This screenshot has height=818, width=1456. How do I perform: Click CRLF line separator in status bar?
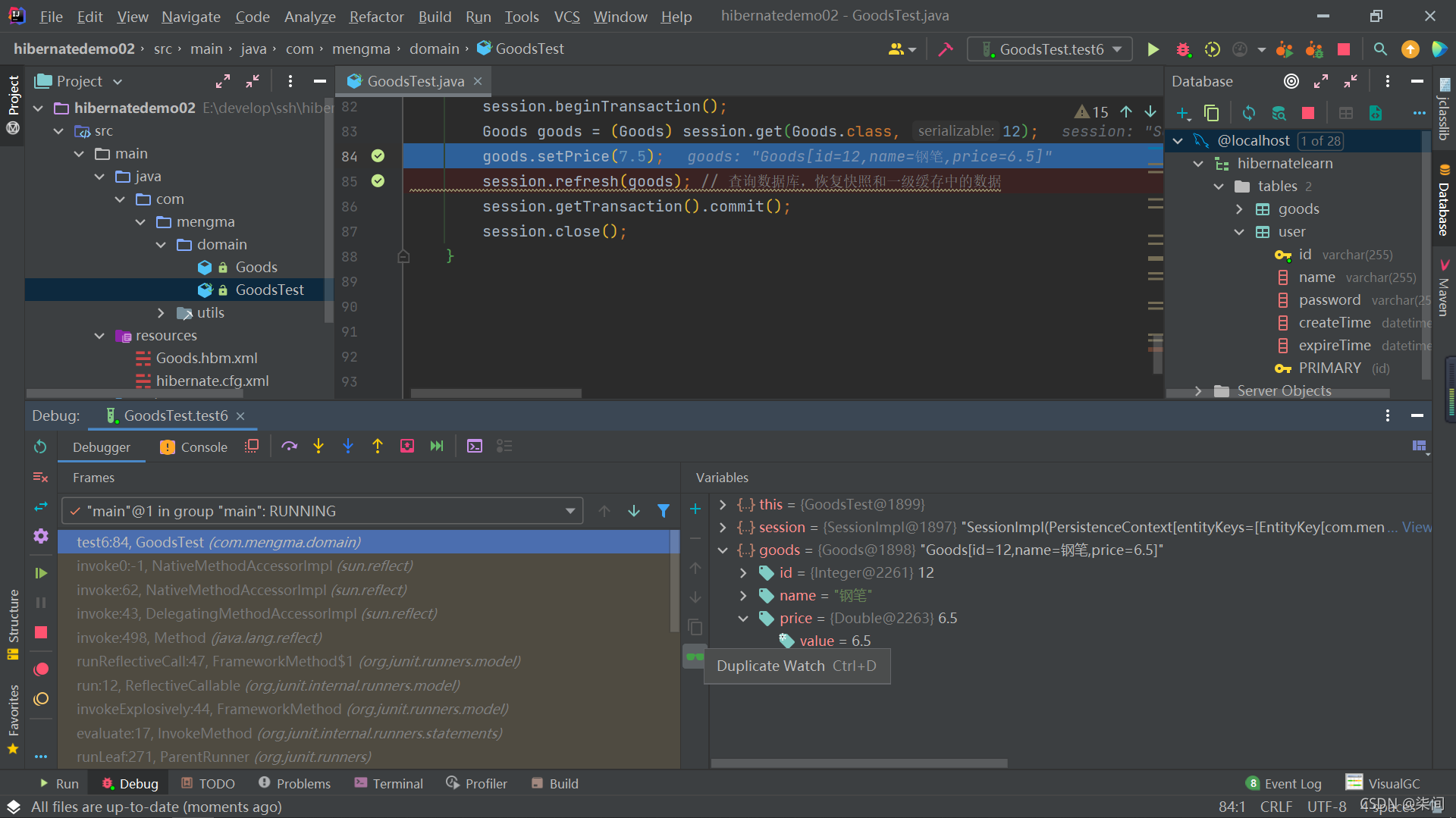(x=1276, y=807)
